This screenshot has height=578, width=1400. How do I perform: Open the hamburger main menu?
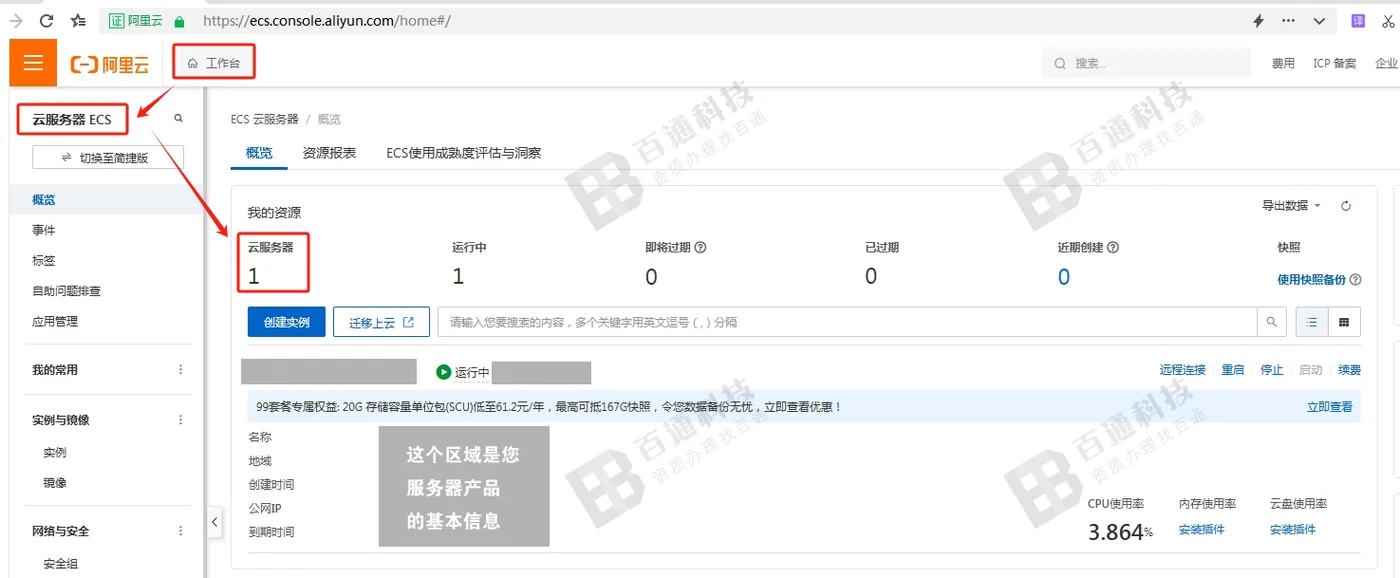click(x=33, y=63)
